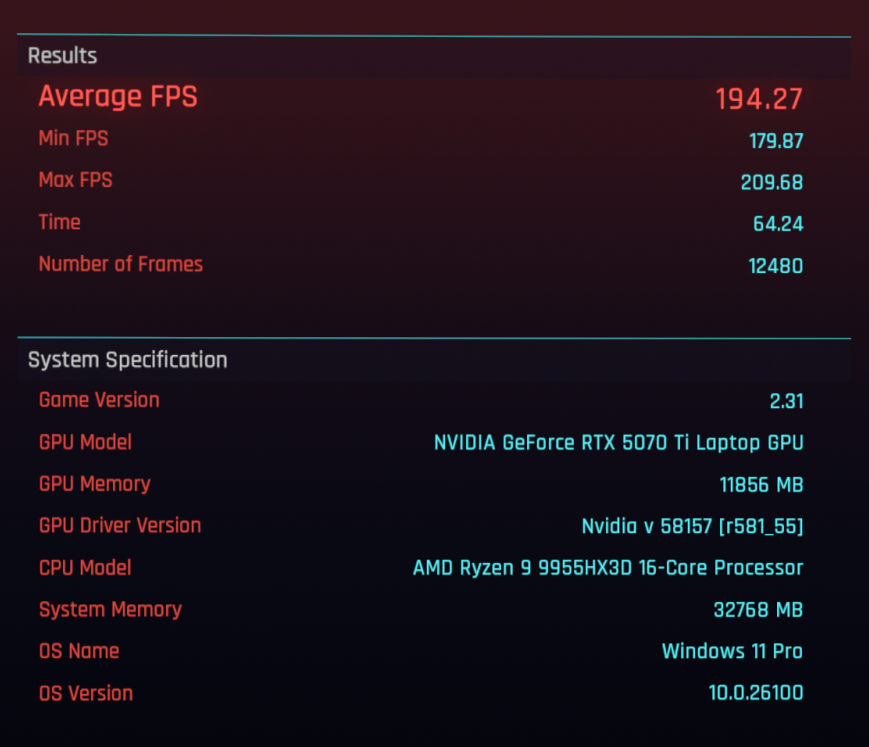Click the OS Version value 10.0.26100
Image resolution: width=869 pixels, height=747 pixels.
tap(755, 693)
